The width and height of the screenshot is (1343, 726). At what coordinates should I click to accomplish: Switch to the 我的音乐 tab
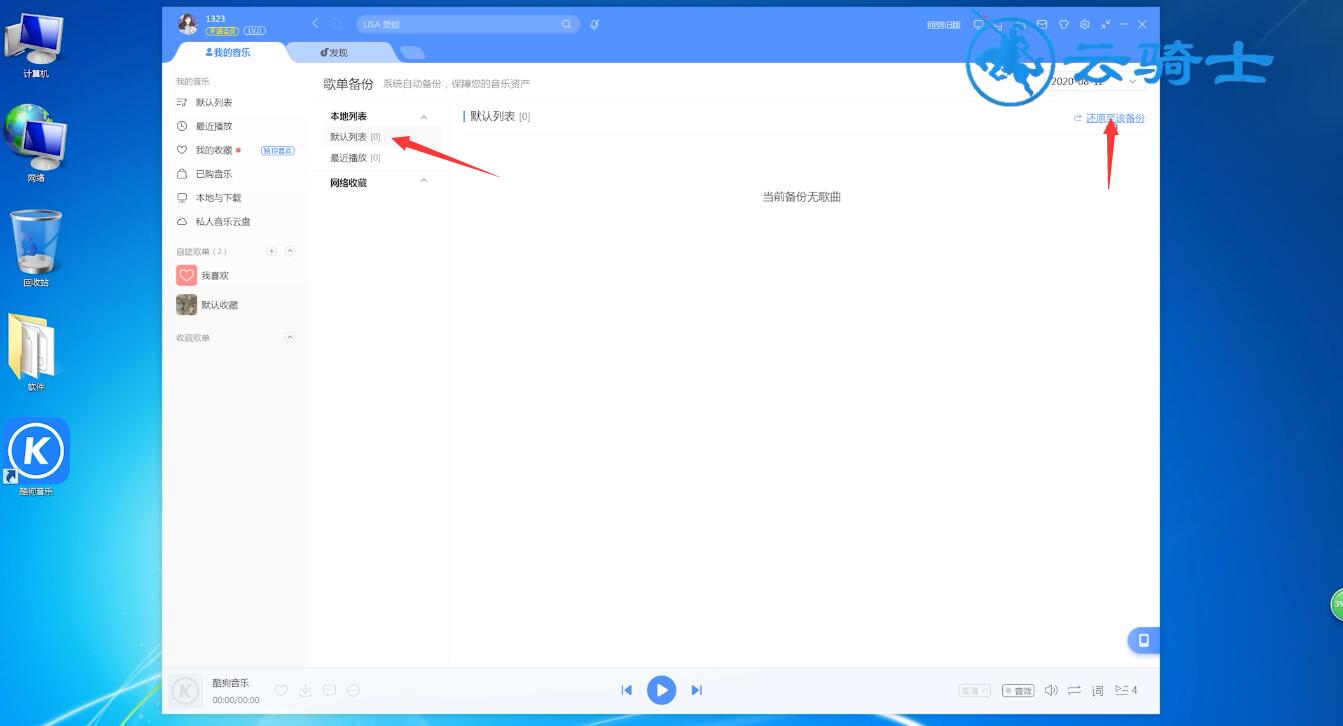pos(228,52)
